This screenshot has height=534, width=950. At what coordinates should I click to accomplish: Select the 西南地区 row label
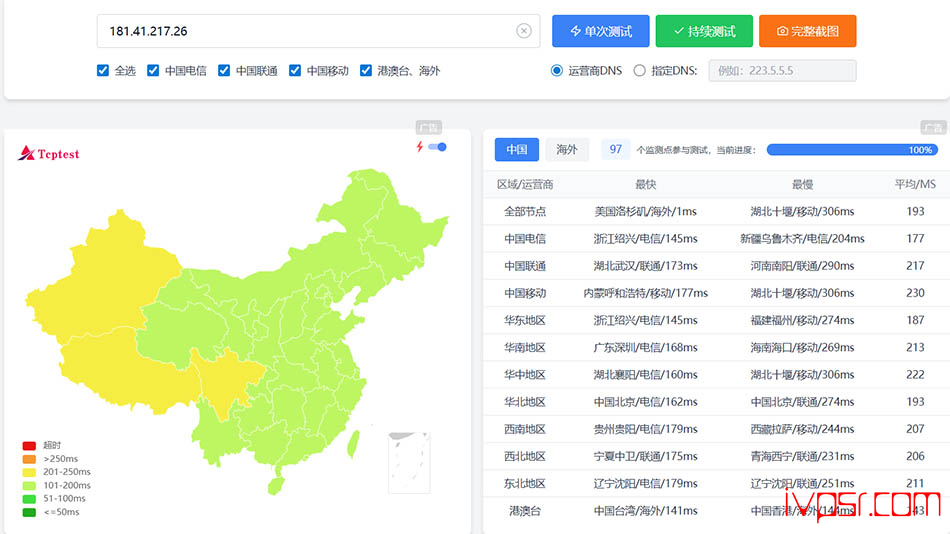click(x=525, y=429)
